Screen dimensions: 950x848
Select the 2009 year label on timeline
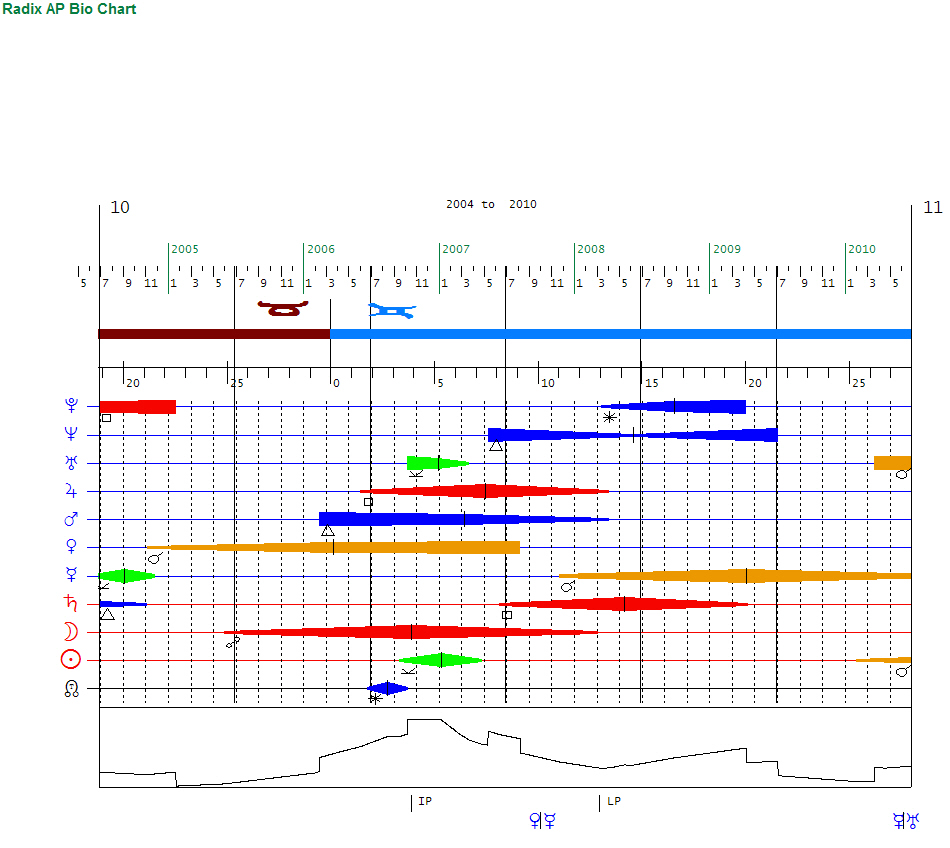tap(727, 249)
